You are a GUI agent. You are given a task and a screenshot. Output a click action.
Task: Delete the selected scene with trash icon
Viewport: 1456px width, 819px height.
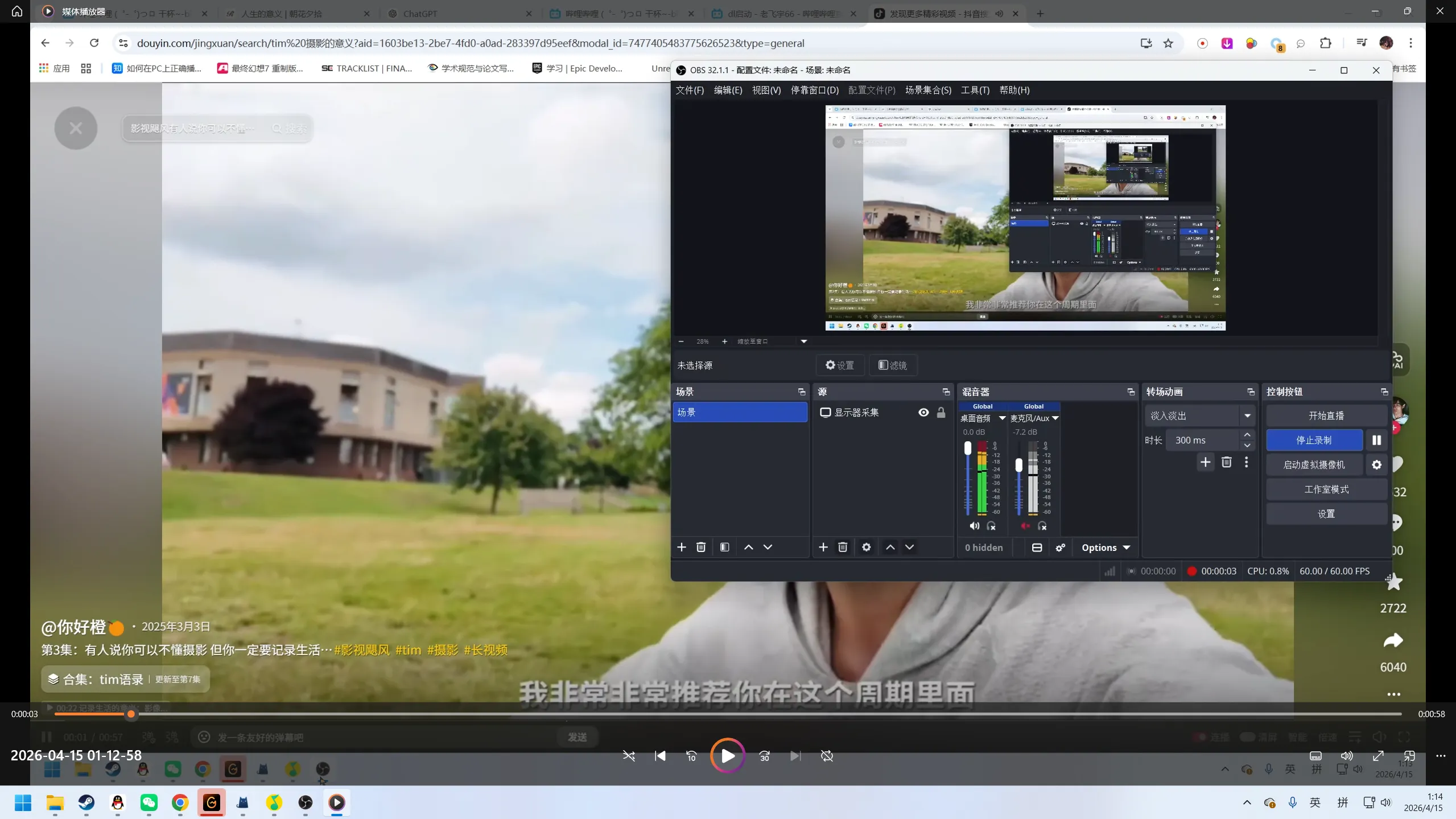700,547
